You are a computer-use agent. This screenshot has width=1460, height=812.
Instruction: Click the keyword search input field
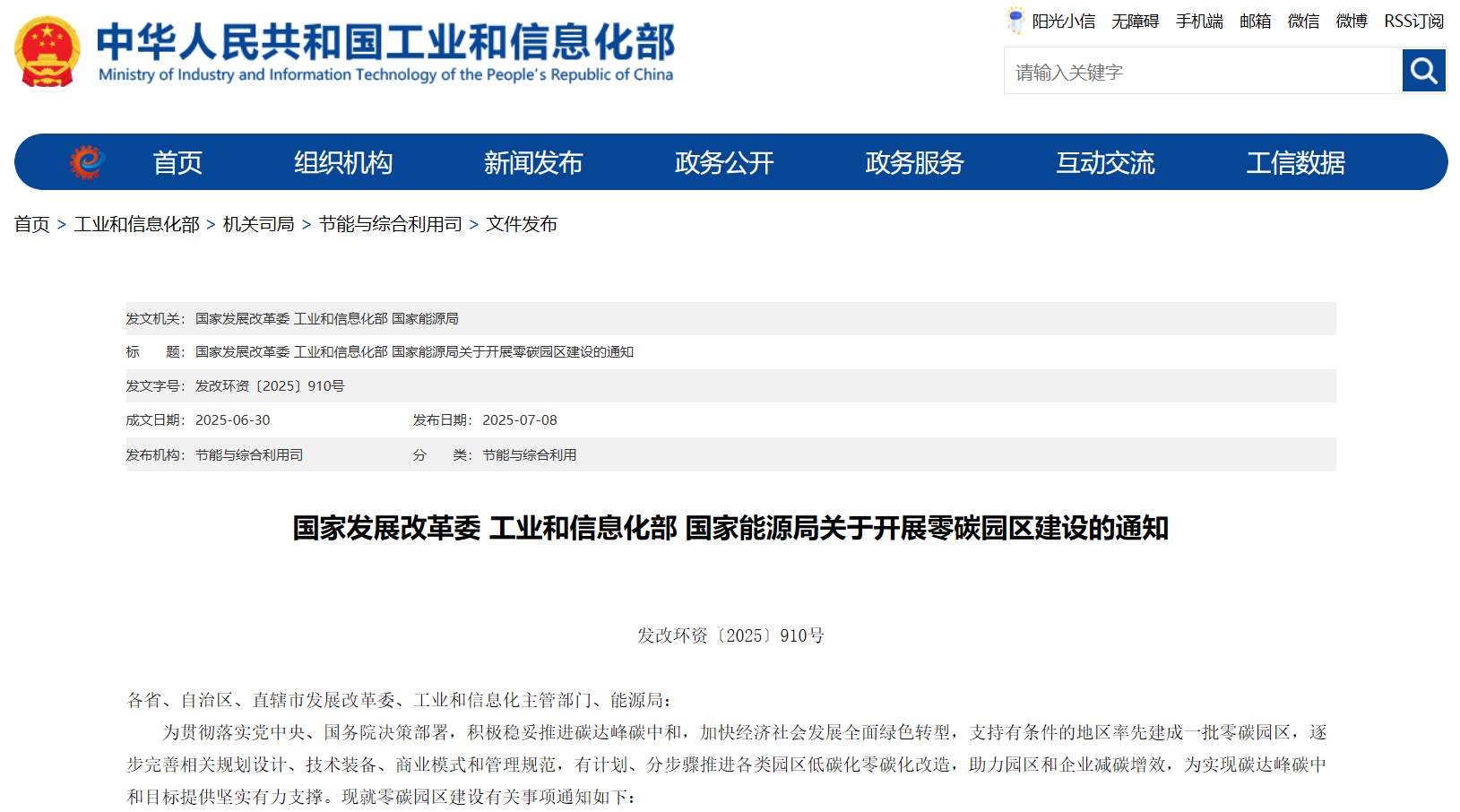[1192, 71]
